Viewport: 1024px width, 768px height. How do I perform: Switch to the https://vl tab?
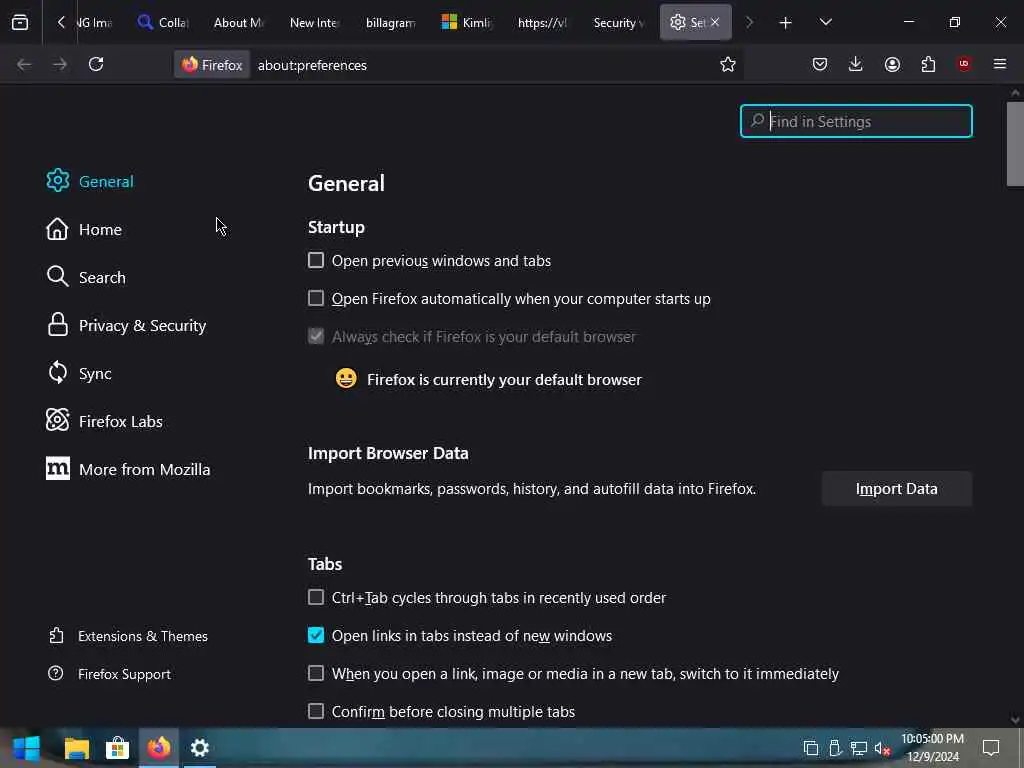[x=543, y=22]
